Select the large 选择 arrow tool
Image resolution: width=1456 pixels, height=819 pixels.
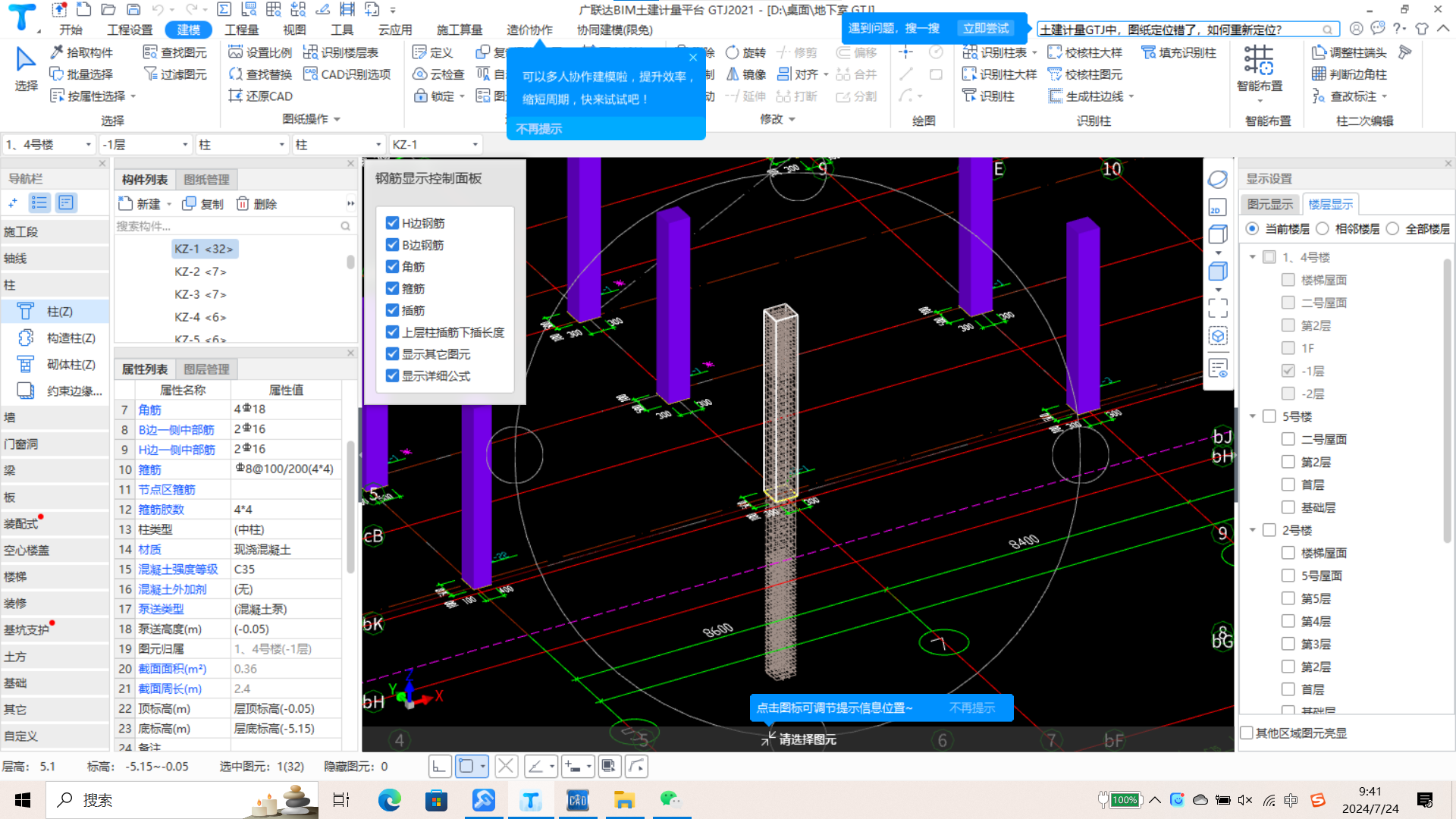coord(26,68)
